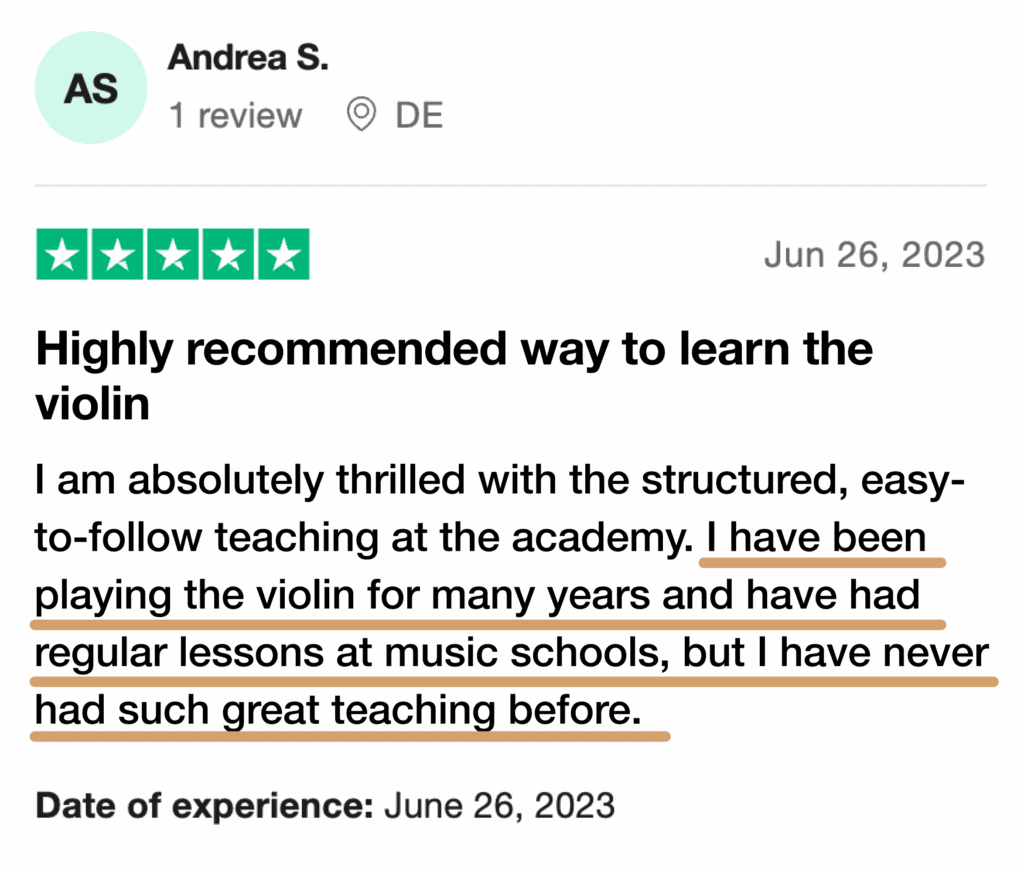Click the "1 review" count

235,116
